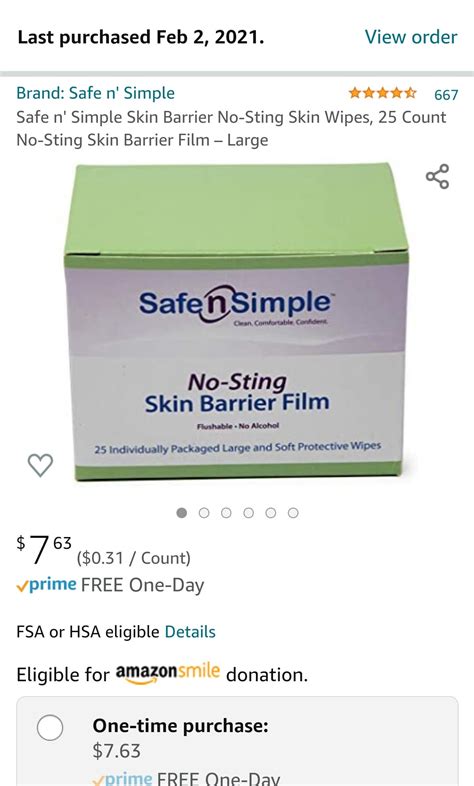Add item to wish list heart icon

40,465
